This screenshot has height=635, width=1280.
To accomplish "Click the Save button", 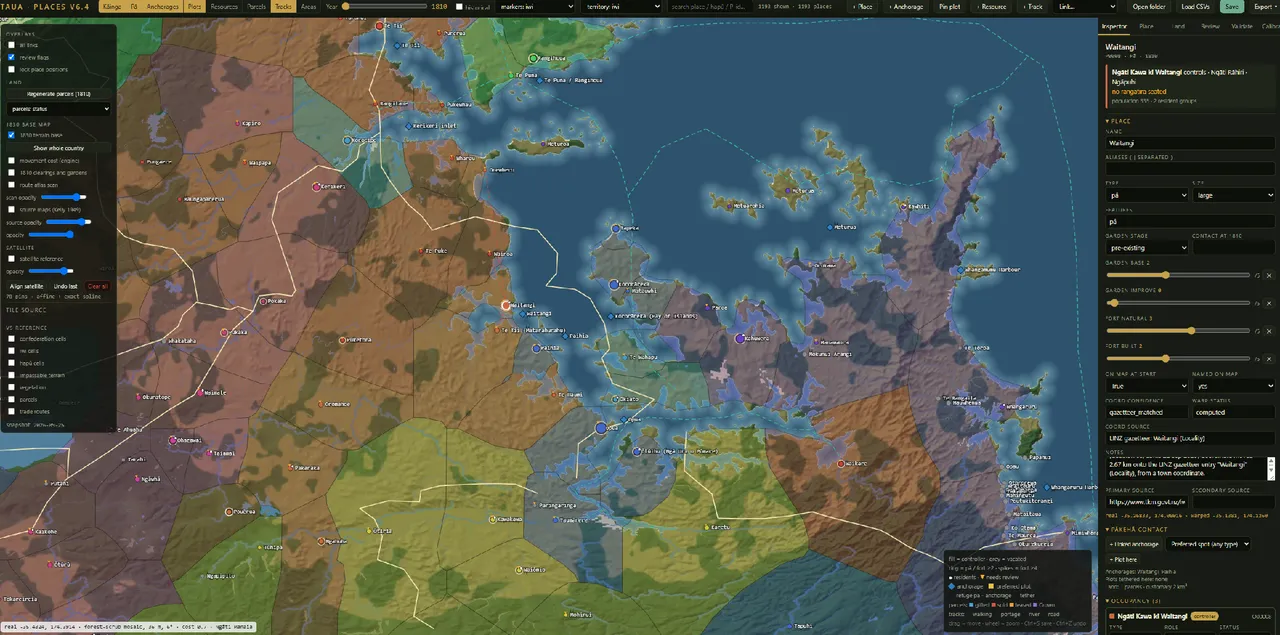I will [x=1232, y=6].
